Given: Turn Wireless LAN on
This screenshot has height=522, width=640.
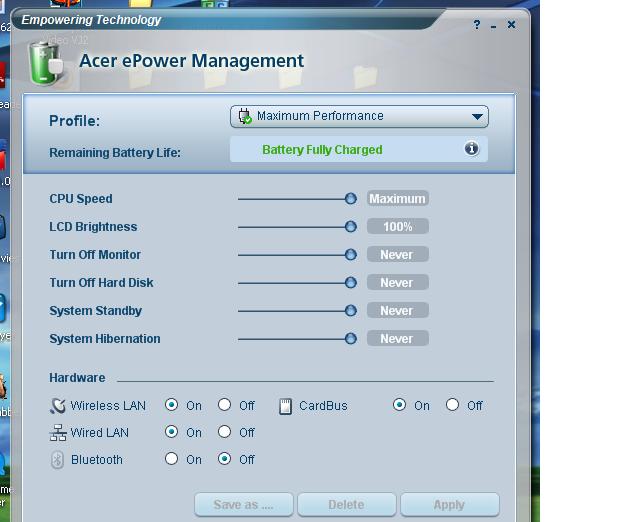Looking at the screenshot, I should pos(171,405).
